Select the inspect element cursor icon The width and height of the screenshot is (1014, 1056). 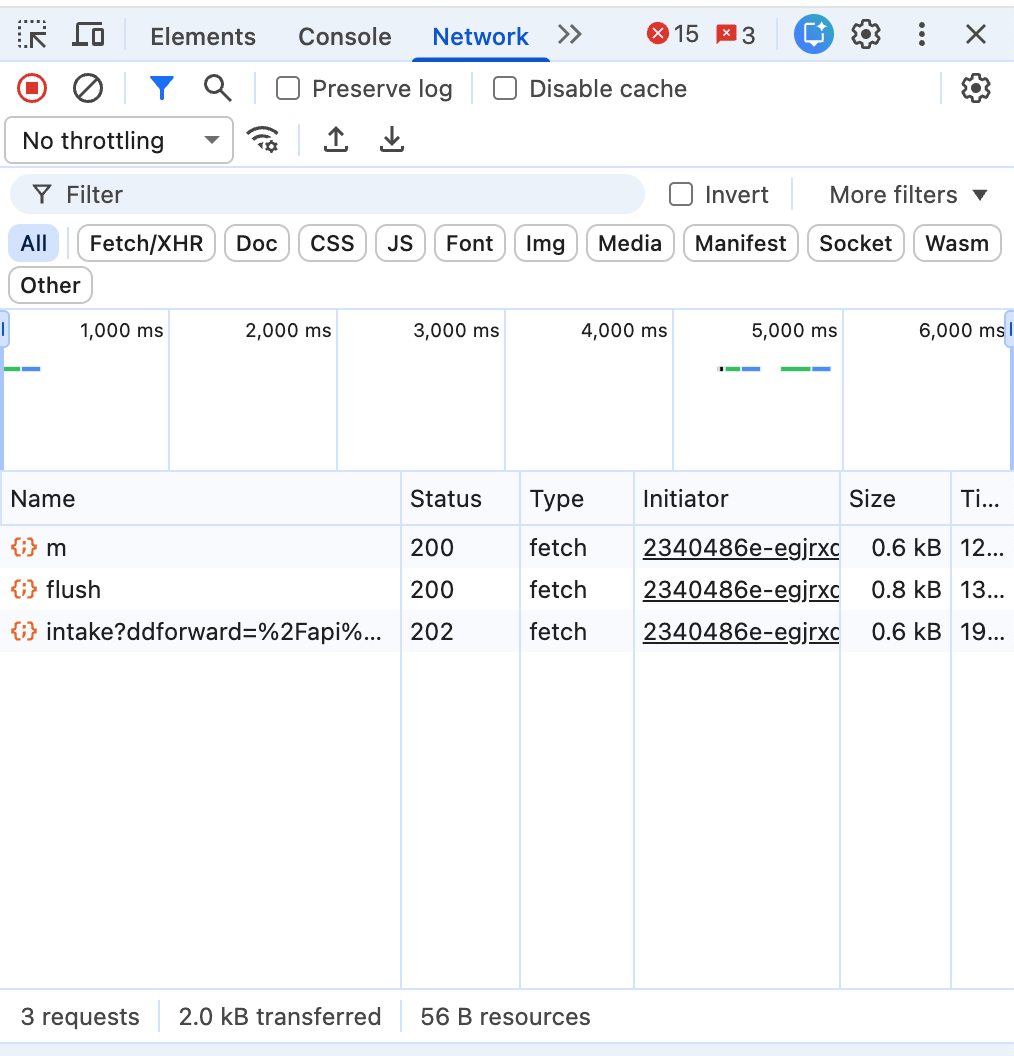[32, 34]
